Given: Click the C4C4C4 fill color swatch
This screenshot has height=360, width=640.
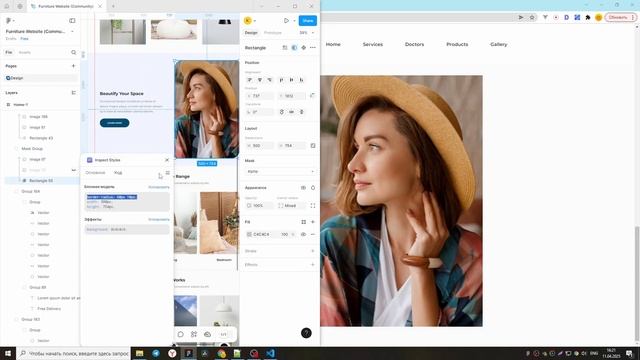Looking at the screenshot, I should tap(249, 234).
